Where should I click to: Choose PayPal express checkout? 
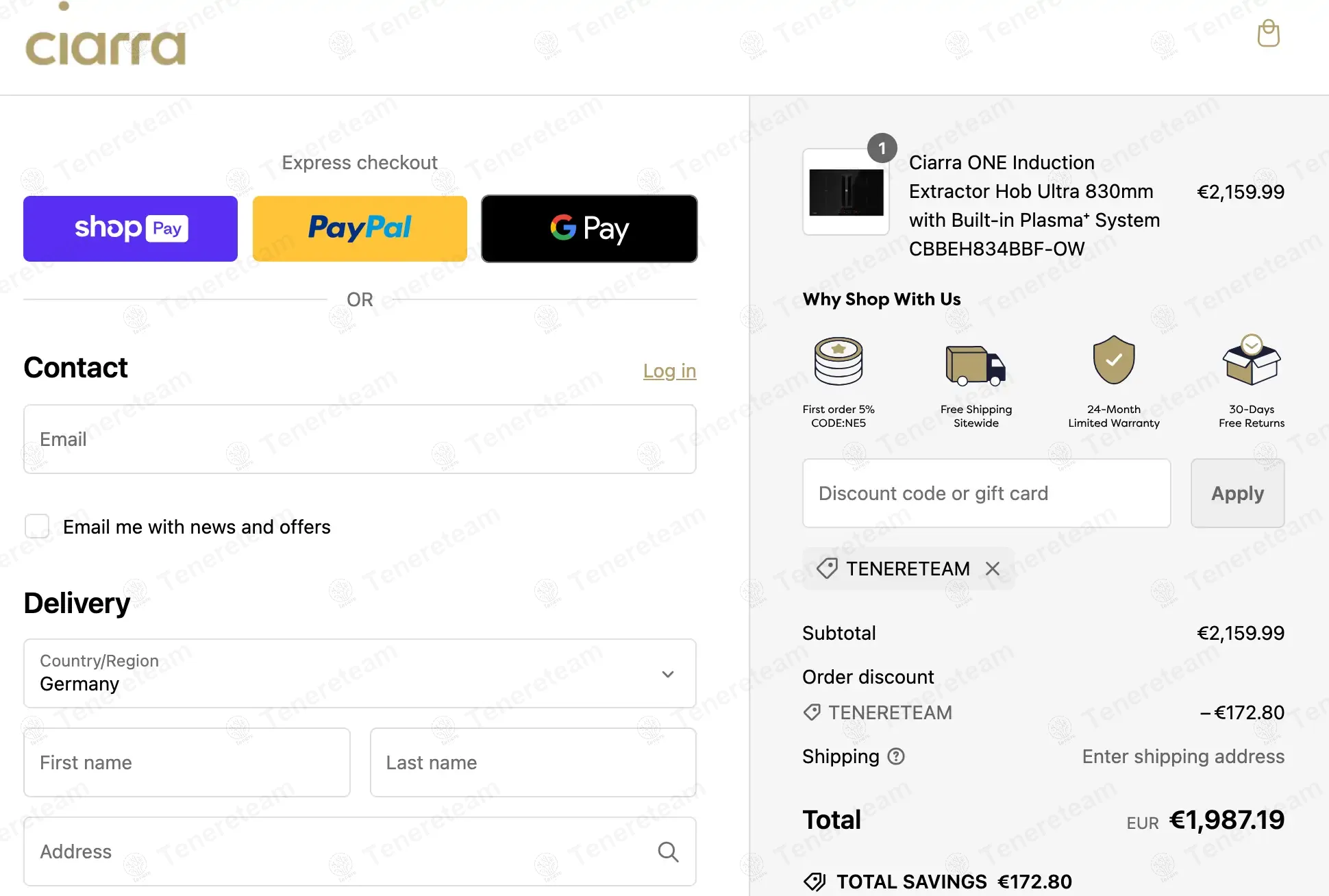(x=360, y=229)
